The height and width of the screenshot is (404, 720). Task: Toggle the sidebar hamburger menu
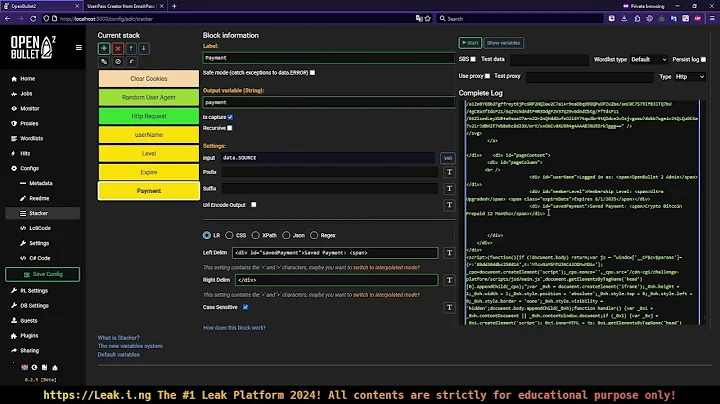pos(79,48)
